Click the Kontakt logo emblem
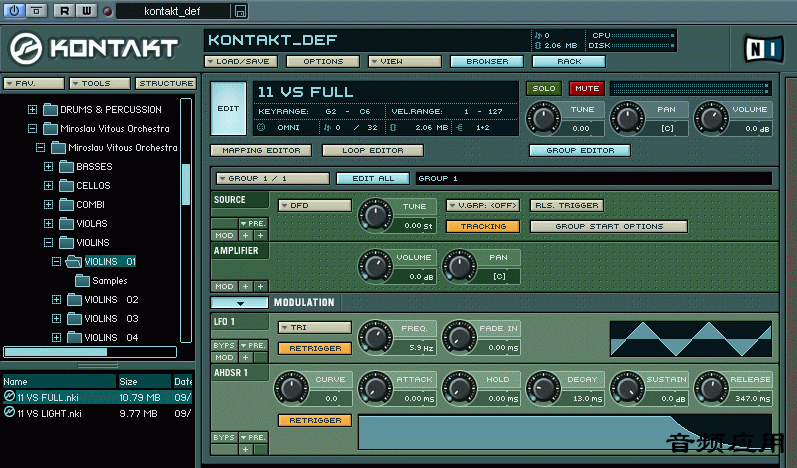 (x=26, y=48)
